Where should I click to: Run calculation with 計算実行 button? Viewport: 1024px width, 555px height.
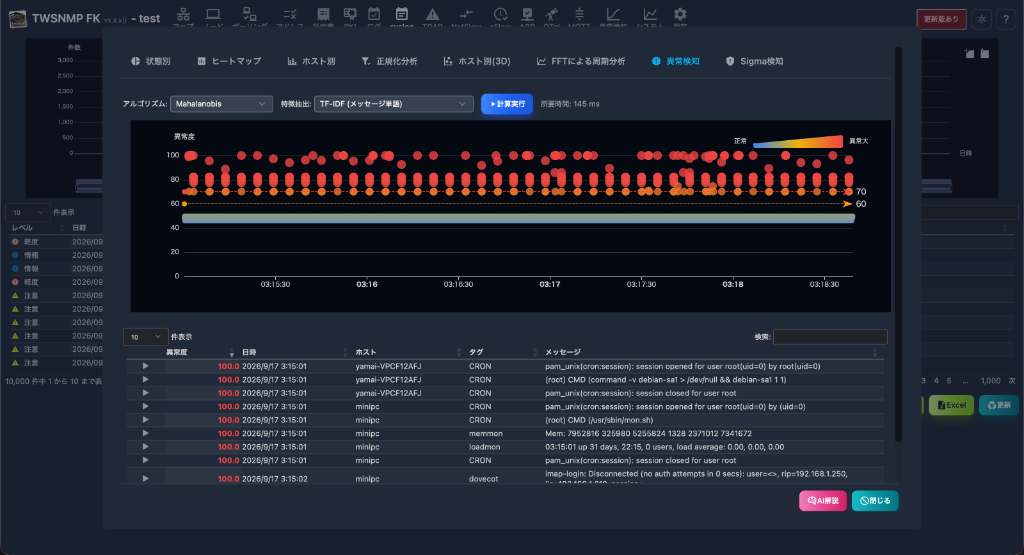(507, 104)
